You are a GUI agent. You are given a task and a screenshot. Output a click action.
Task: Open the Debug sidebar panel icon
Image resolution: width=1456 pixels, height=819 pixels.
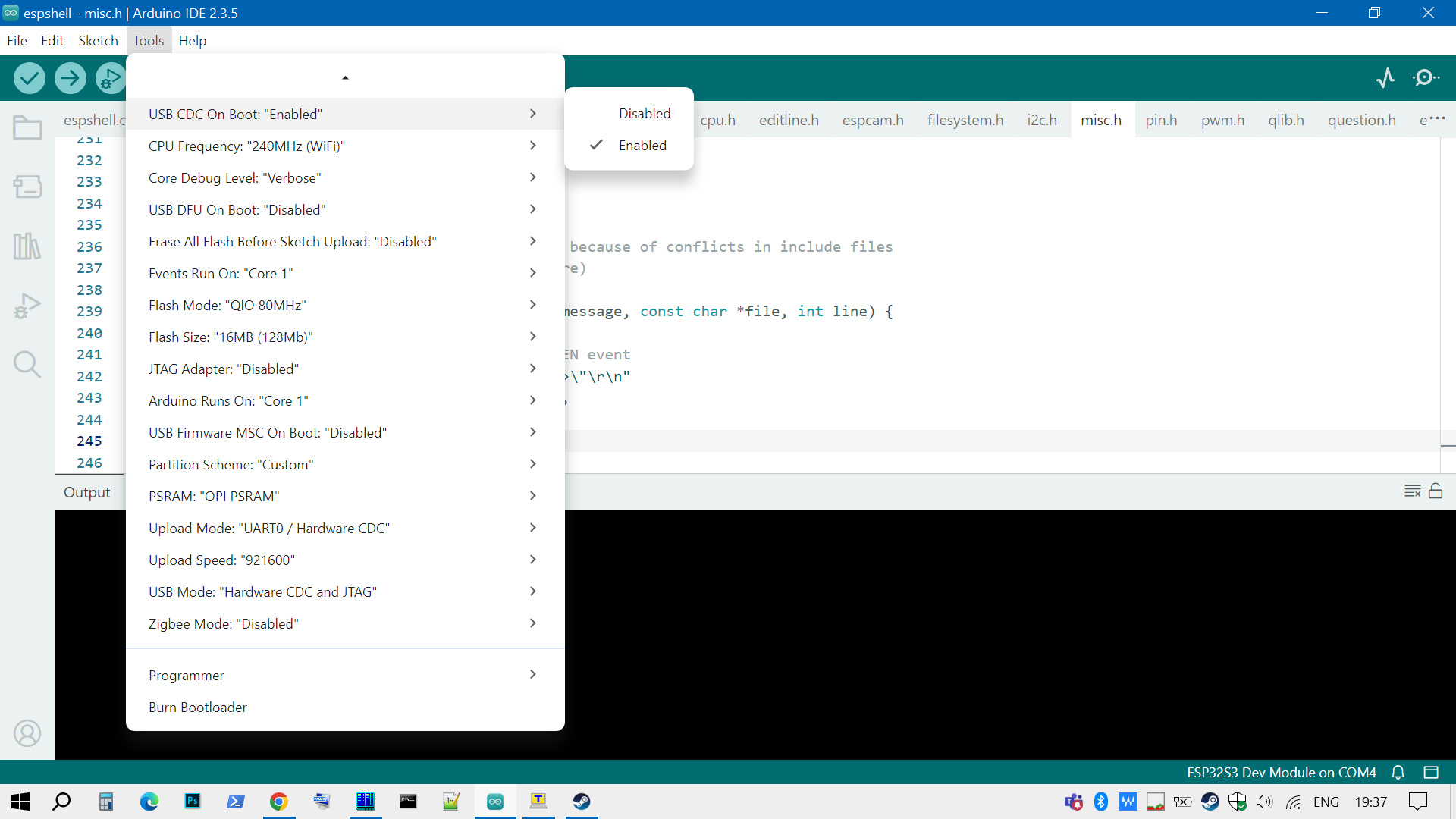click(x=27, y=306)
